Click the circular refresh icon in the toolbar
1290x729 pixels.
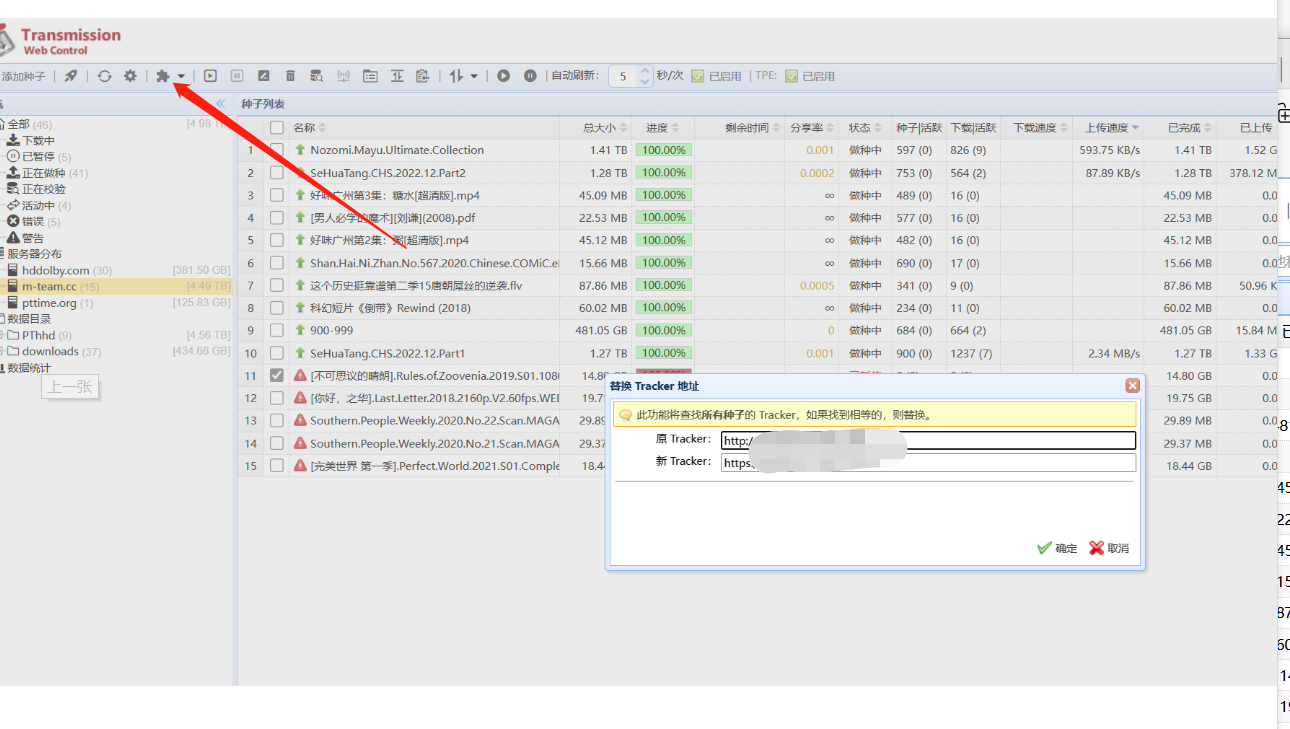(x=104, y=76)
